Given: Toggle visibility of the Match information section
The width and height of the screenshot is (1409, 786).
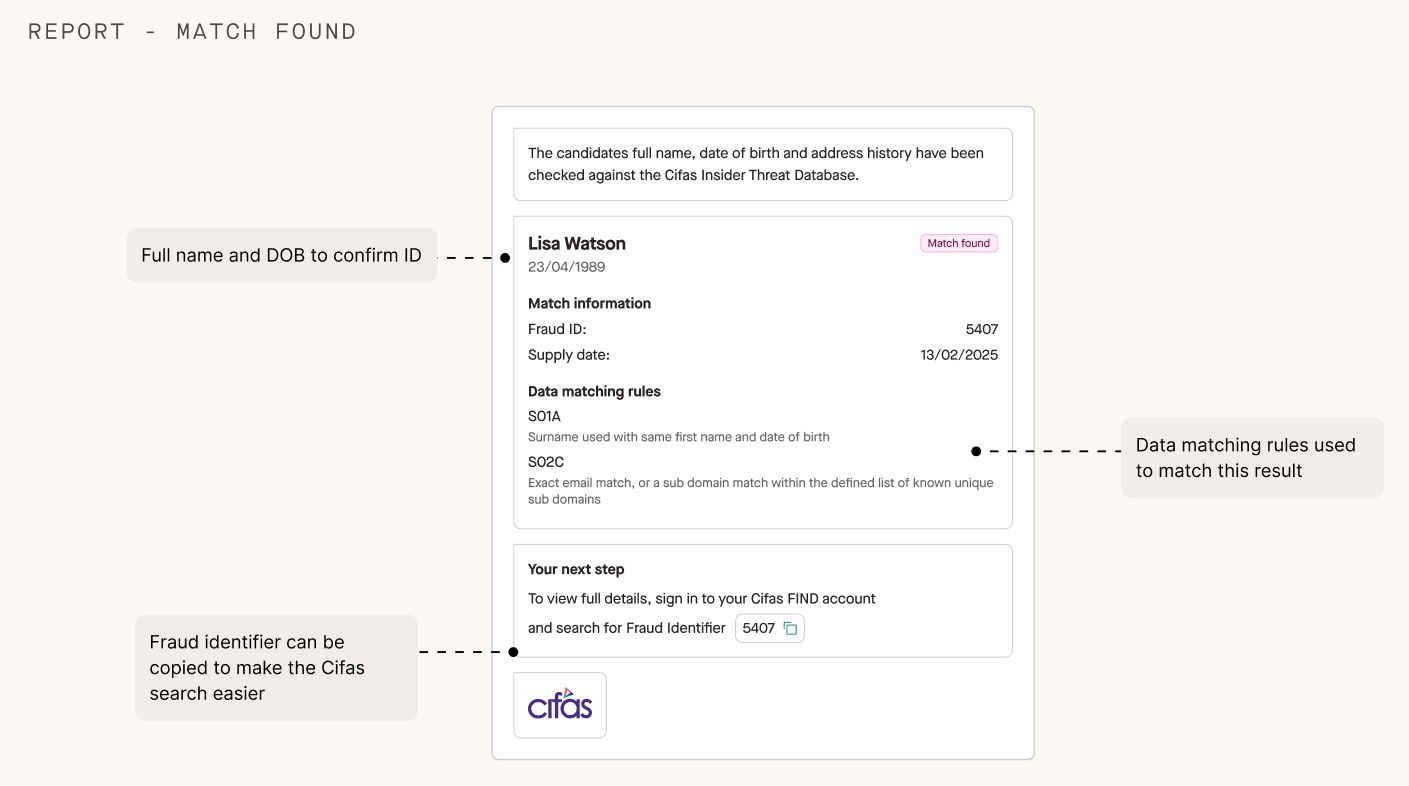Looking at the screenshot, I should pos(589,303).
